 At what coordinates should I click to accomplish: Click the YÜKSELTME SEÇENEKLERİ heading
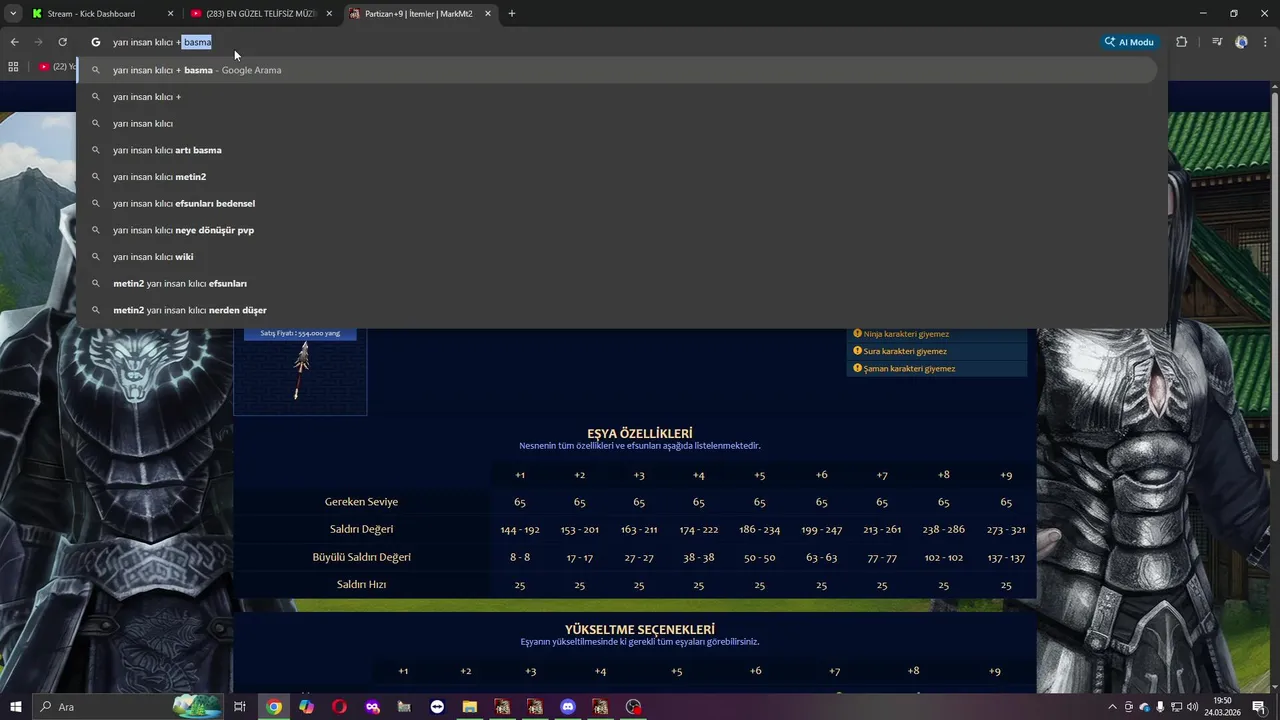(640, 629)
